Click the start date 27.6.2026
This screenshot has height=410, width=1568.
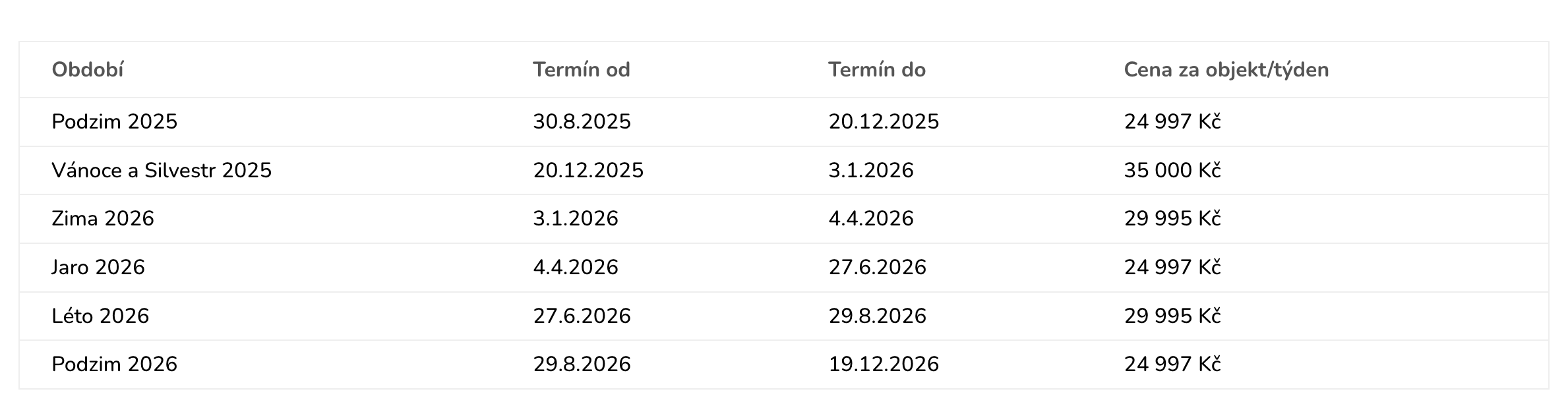pos(582,316)
